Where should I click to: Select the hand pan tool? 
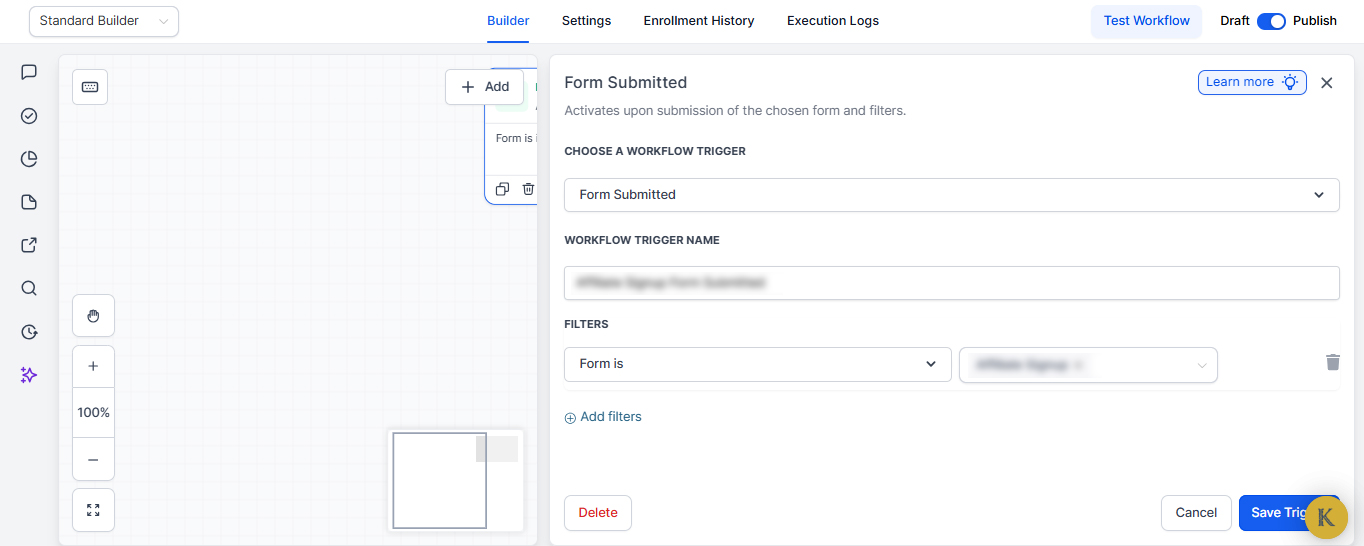(93, 316)
